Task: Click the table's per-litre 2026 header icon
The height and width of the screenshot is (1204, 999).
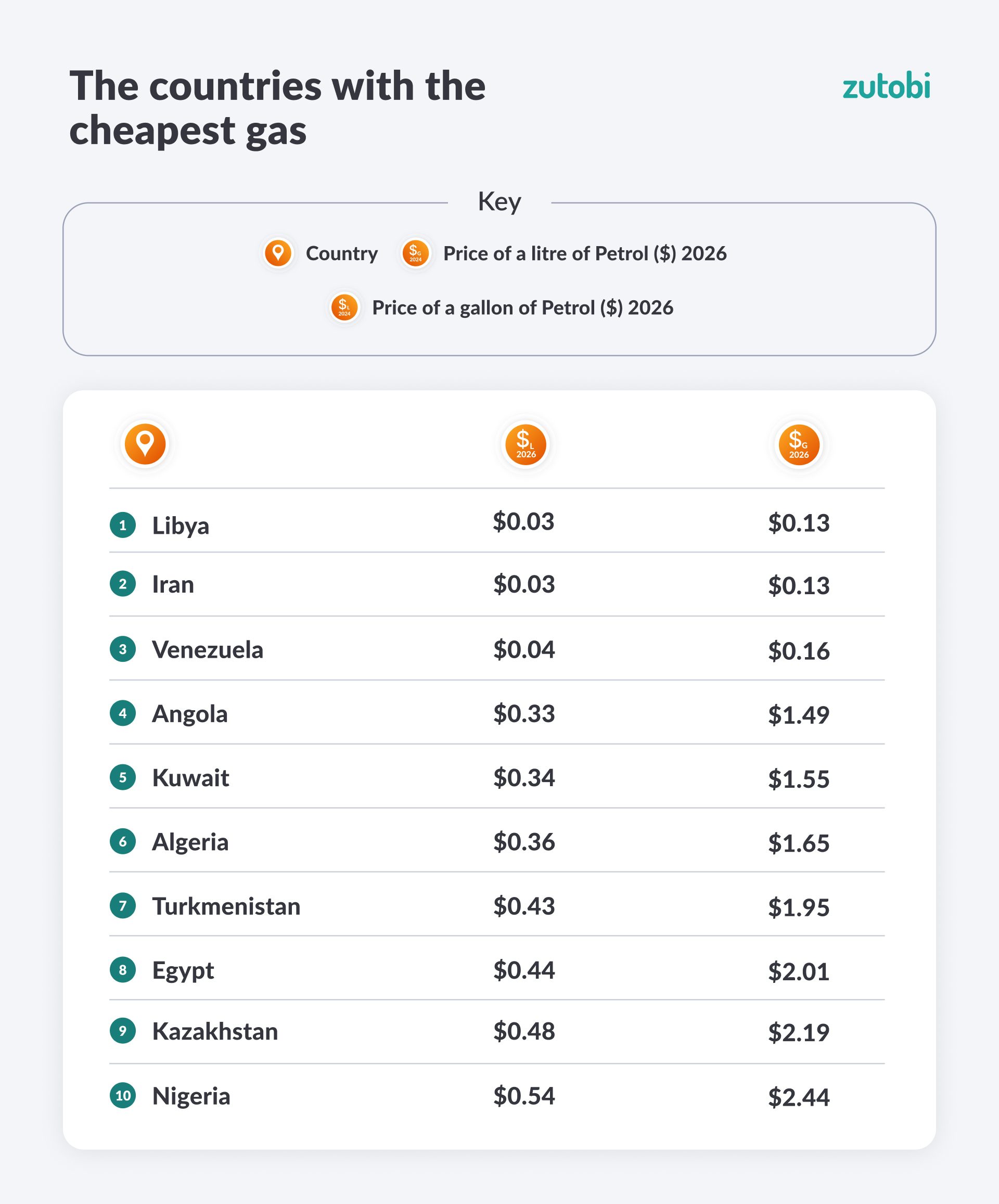Action: tap(526, 444)
